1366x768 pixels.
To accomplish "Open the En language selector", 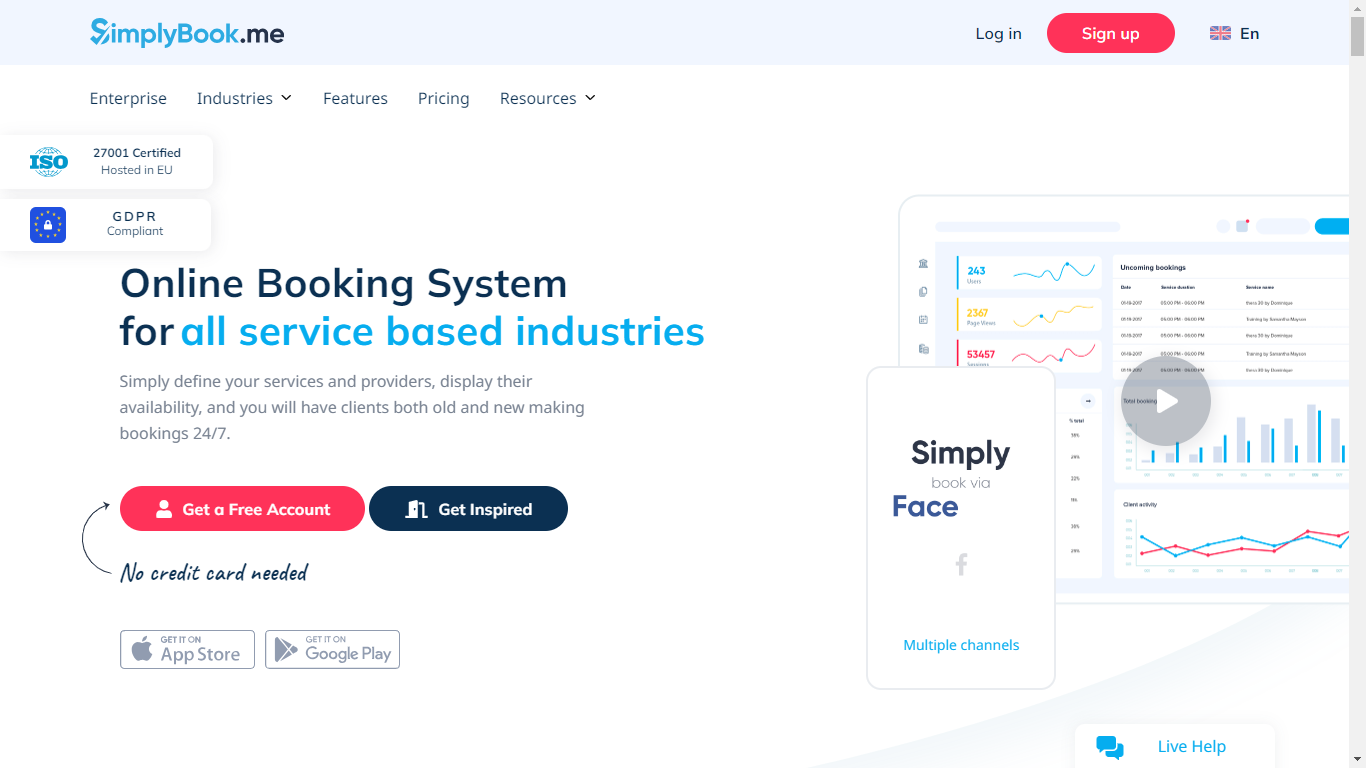I will 1235,33.
